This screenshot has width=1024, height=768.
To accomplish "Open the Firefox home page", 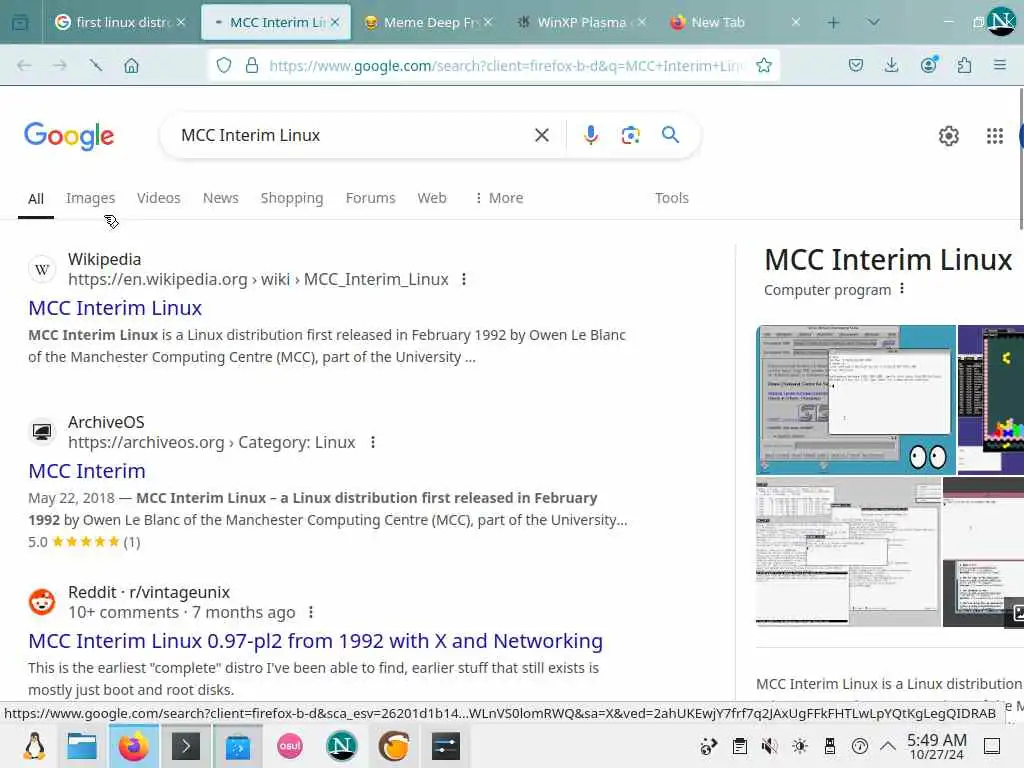I will pos(131,65).
